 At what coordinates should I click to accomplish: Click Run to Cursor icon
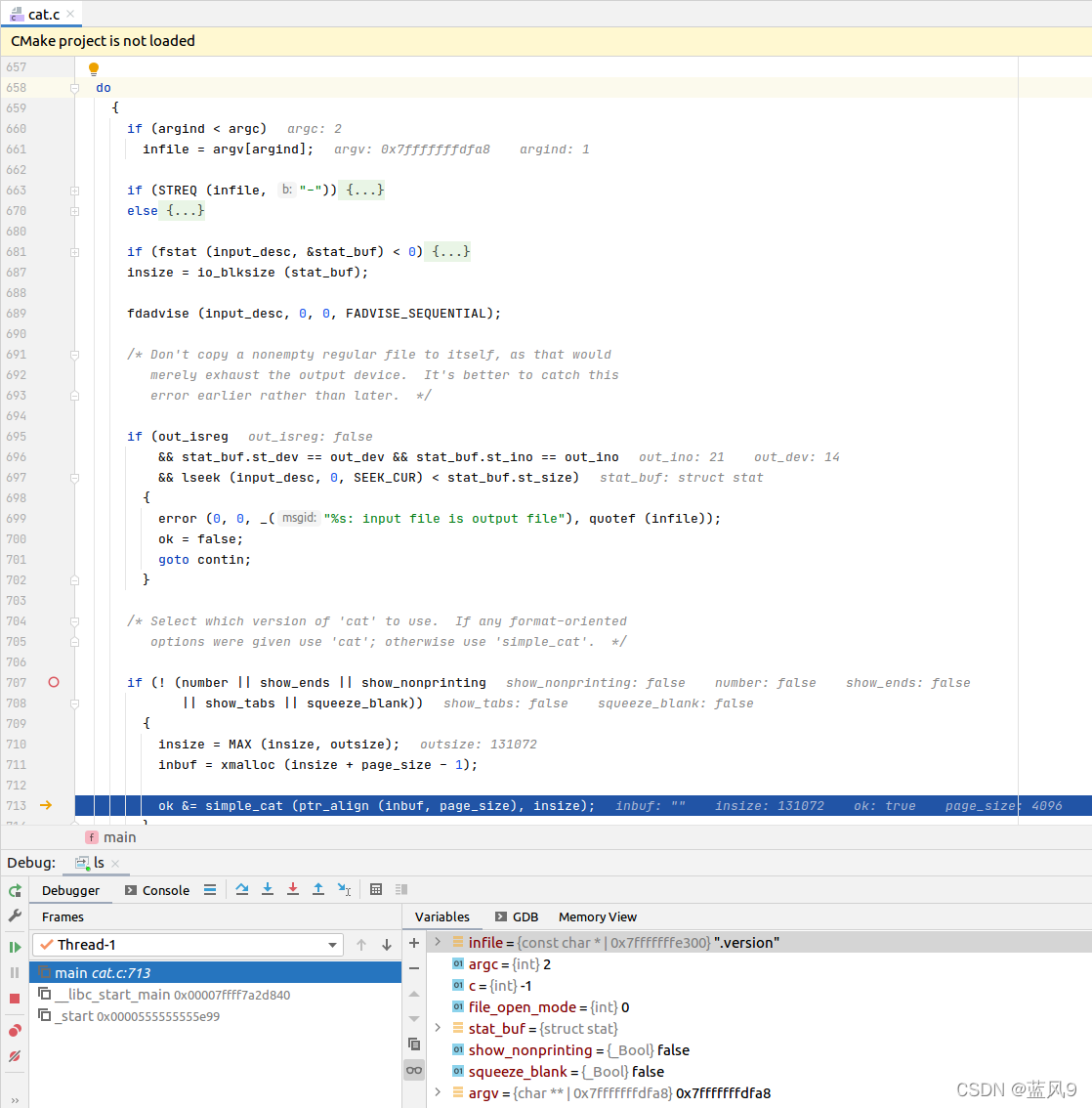pos(344,889)
